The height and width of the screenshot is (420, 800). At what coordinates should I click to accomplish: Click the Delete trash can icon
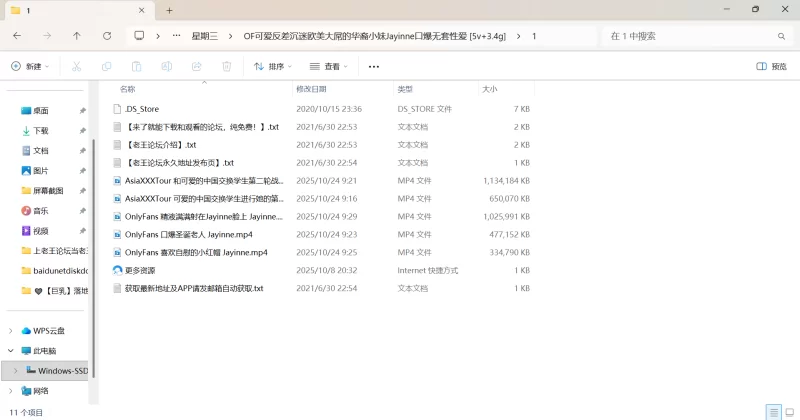click(227, 66)
